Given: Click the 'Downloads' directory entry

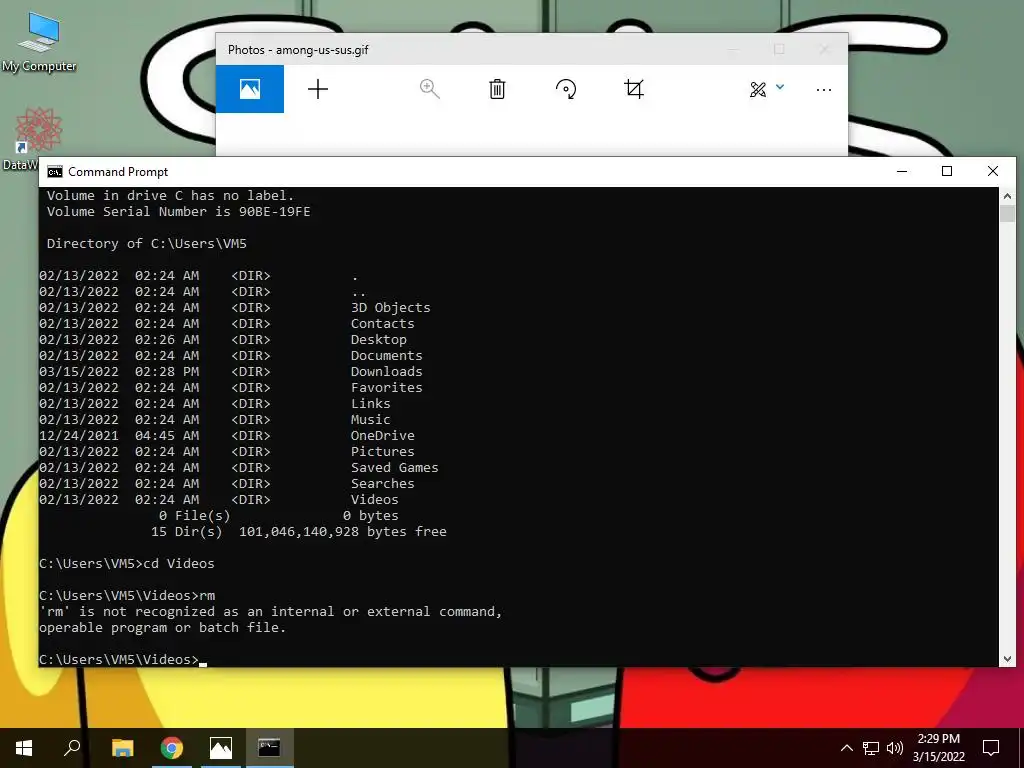Looking at the screenshot, I should [387, 371].
